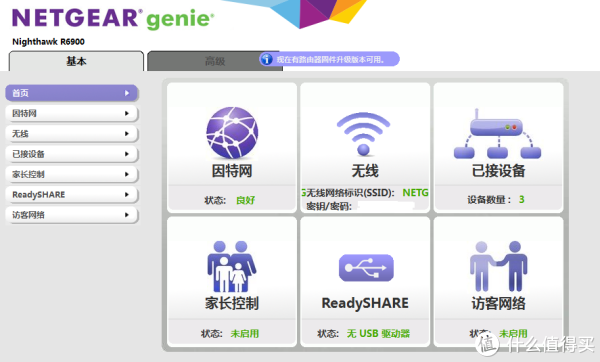Click the Internet status 良好 text

click(245, 200)
